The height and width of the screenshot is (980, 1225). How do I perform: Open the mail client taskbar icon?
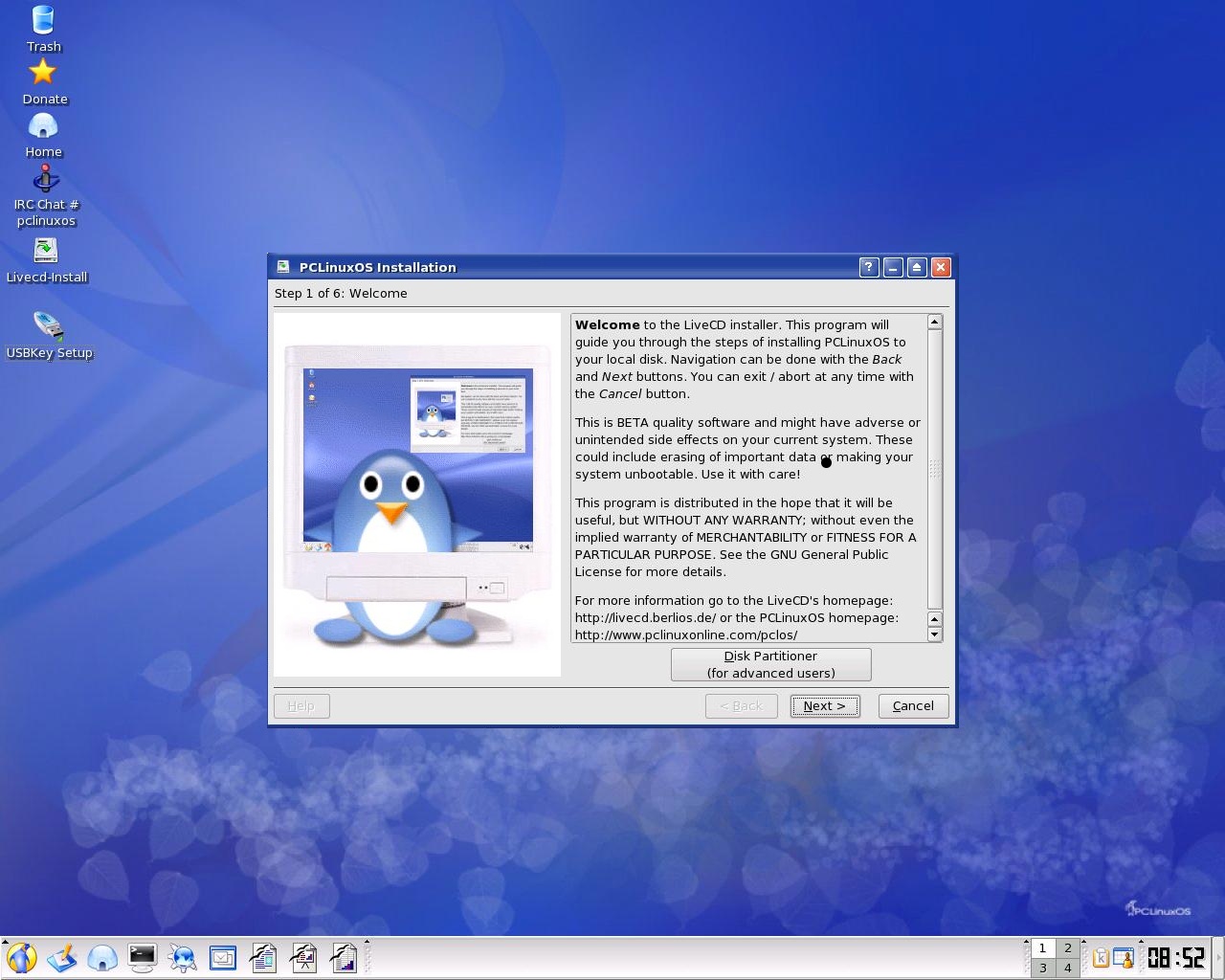coord(223,958)
